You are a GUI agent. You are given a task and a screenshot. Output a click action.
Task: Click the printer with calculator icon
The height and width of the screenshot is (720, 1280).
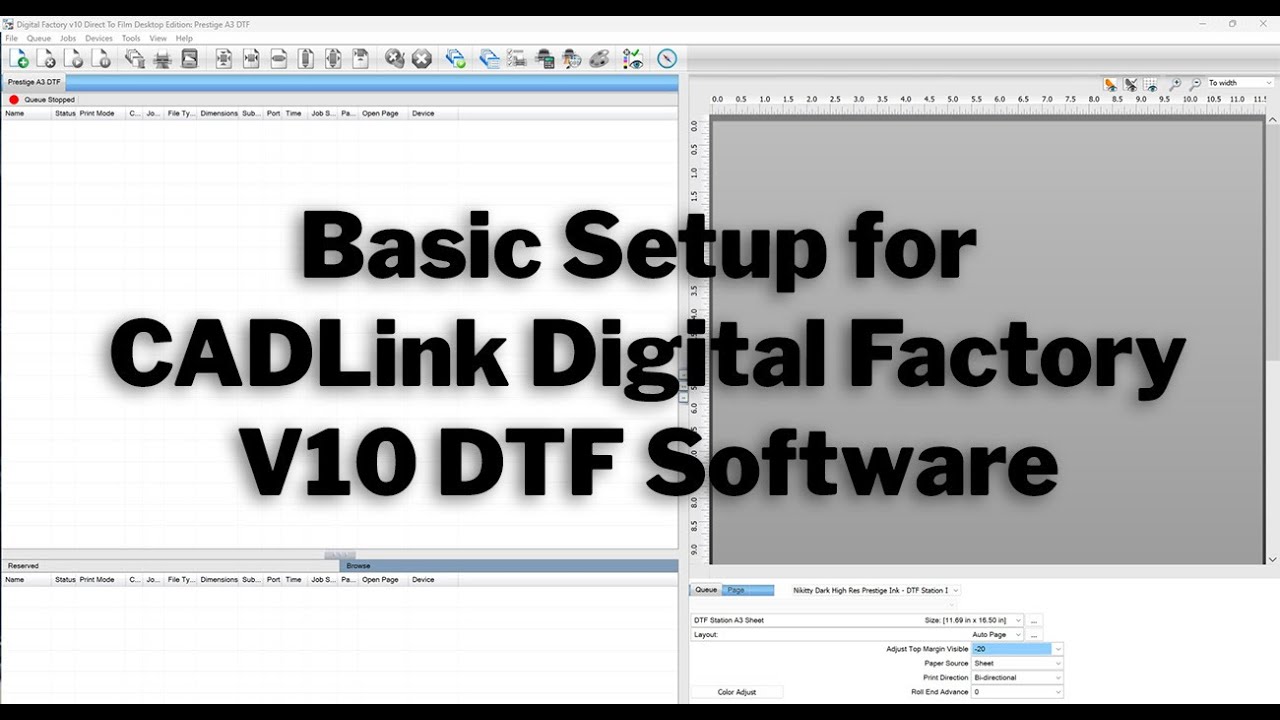pyautogui.click(x=544, y=59)
